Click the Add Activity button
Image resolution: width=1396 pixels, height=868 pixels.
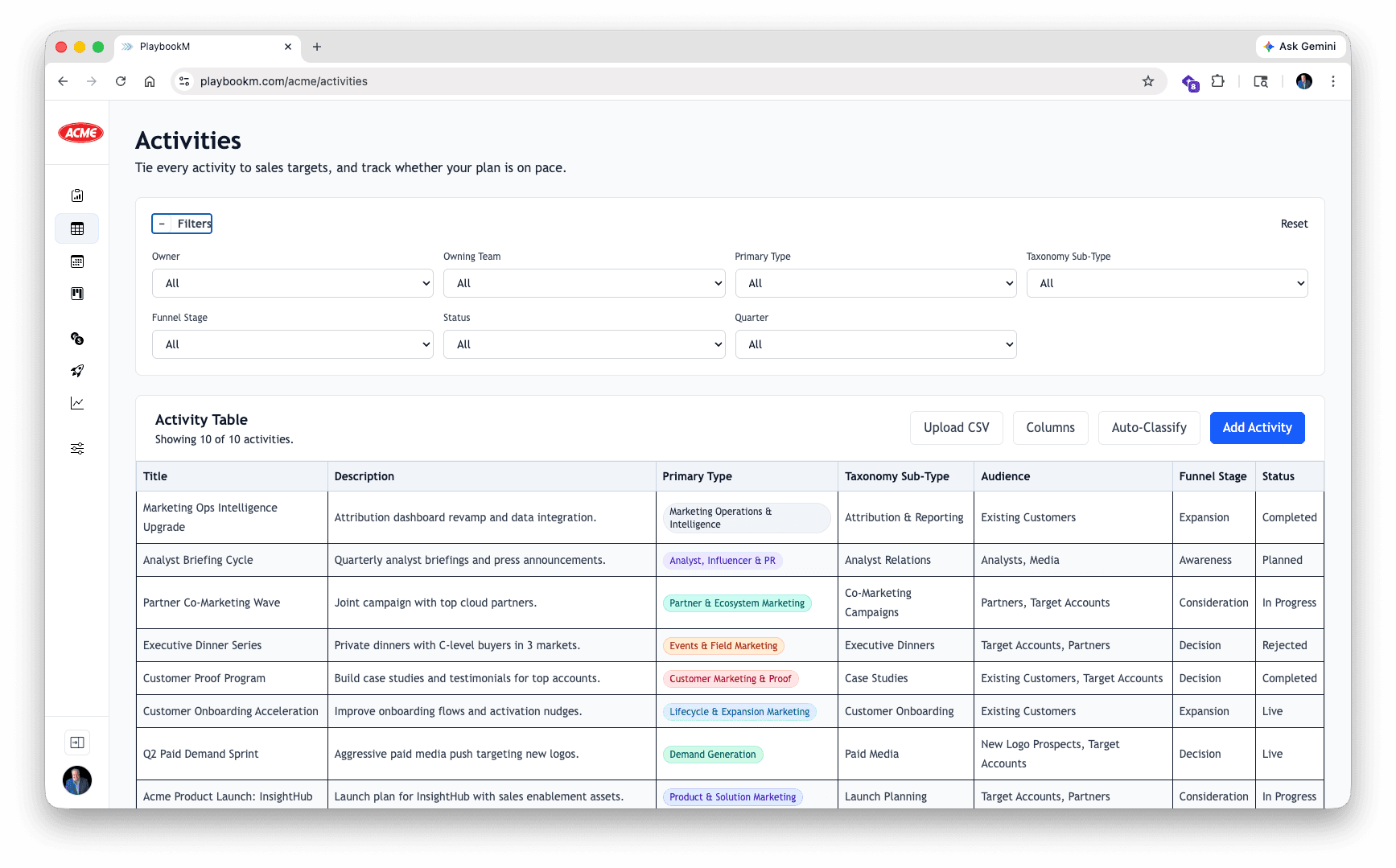click(1257, 428)
